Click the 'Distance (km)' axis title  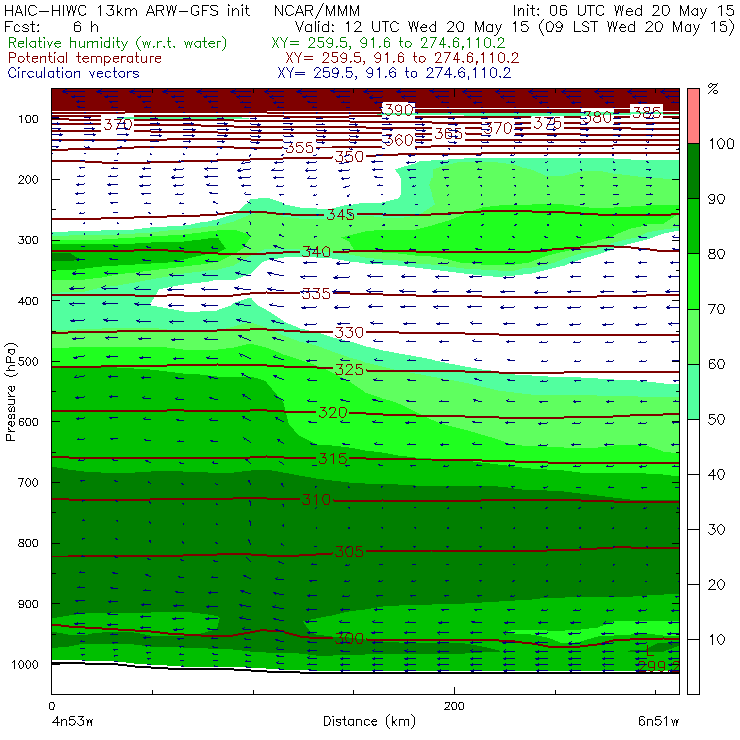[370, 722]
